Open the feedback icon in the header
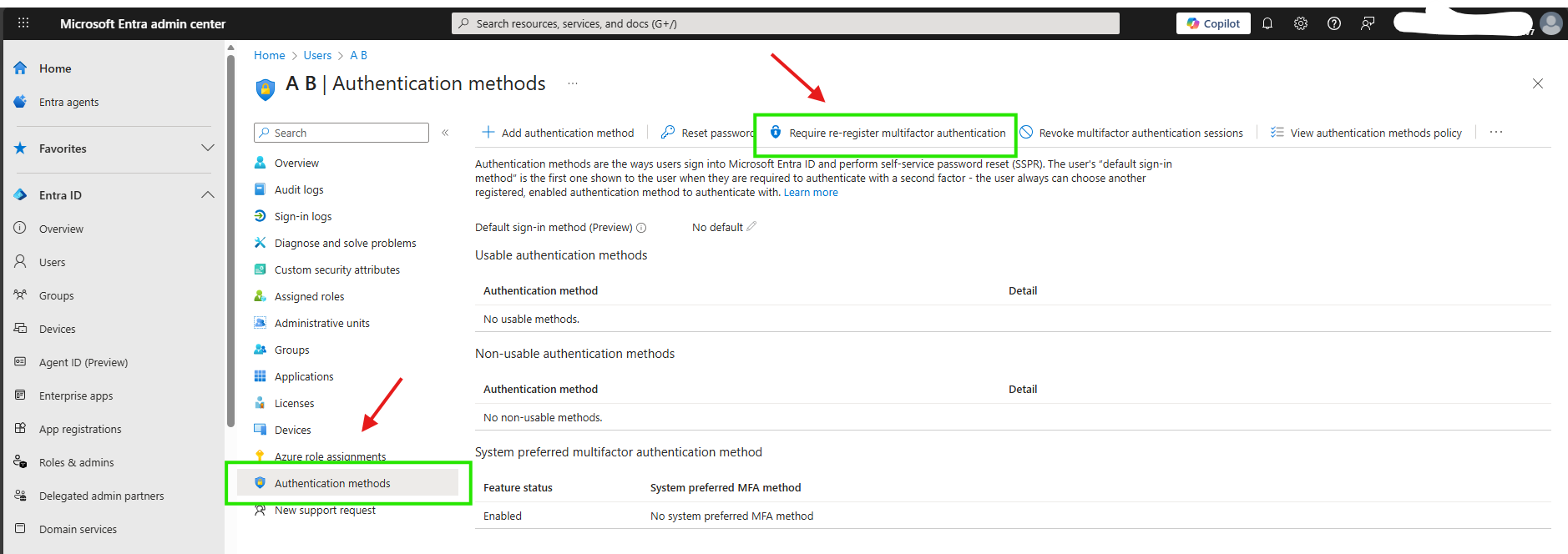The image size is (1568, 554). coord(1368,23)
